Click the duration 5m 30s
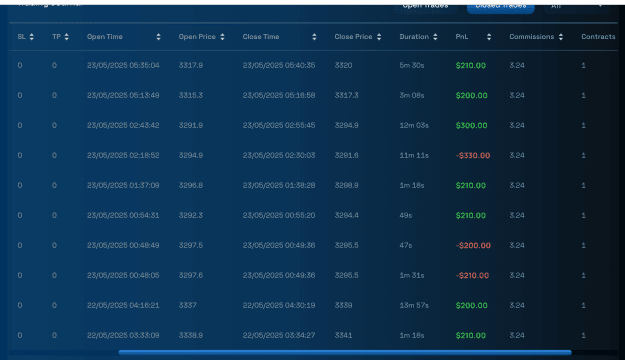This screenshot has height=360, width=625. 412,65
